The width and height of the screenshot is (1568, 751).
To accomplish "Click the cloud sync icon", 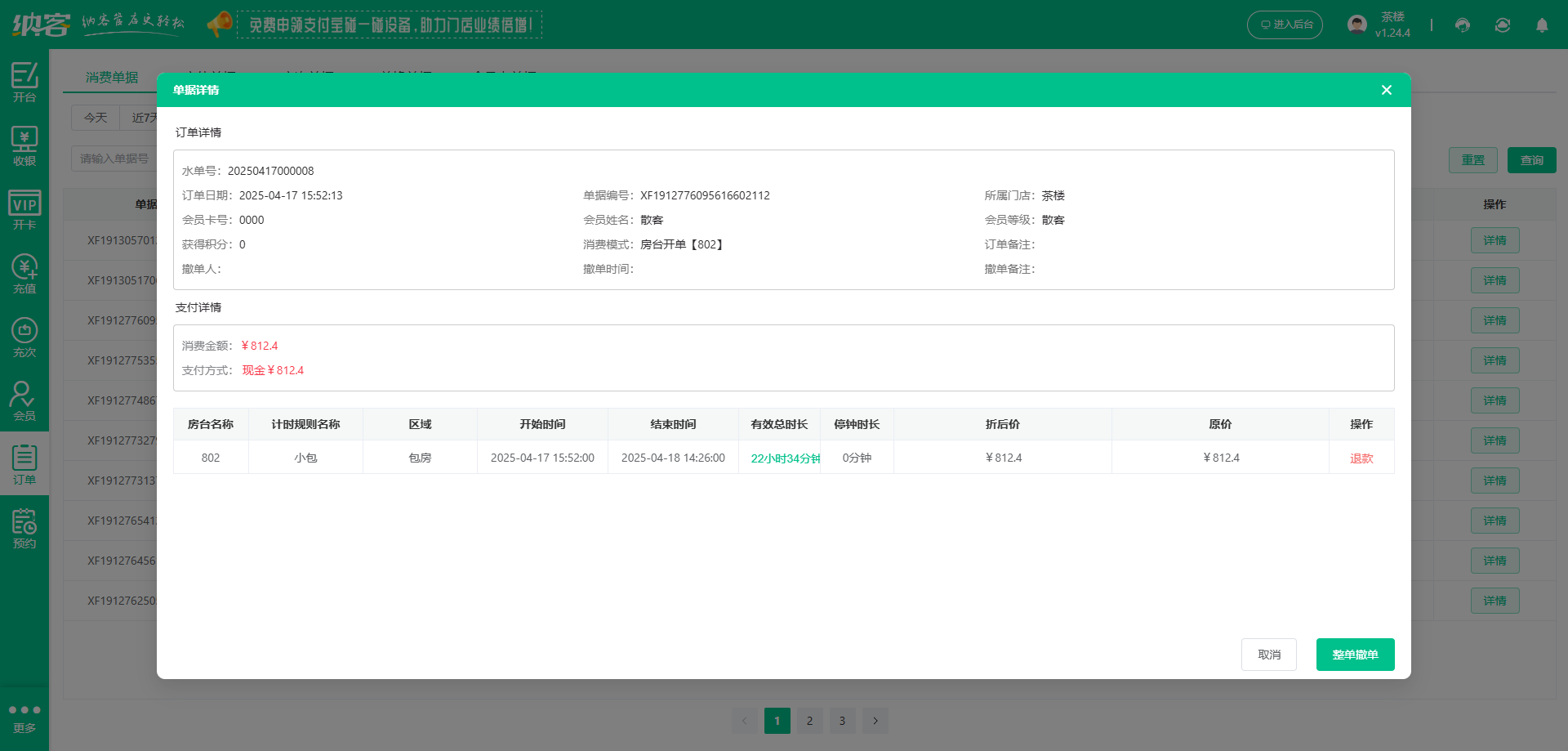I will (1502, 25).
